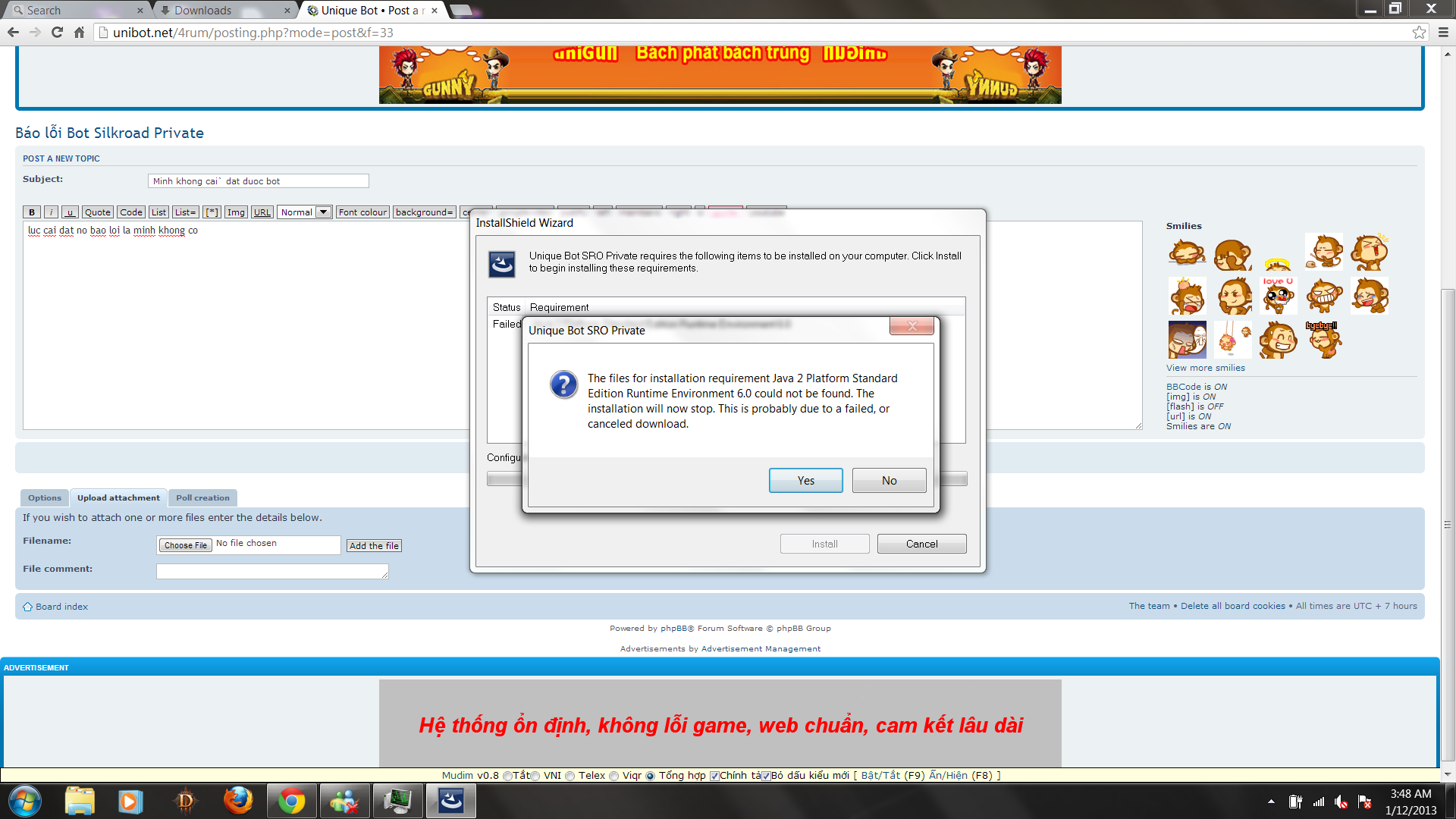Select the VNI input method radio

click(535, 776)
